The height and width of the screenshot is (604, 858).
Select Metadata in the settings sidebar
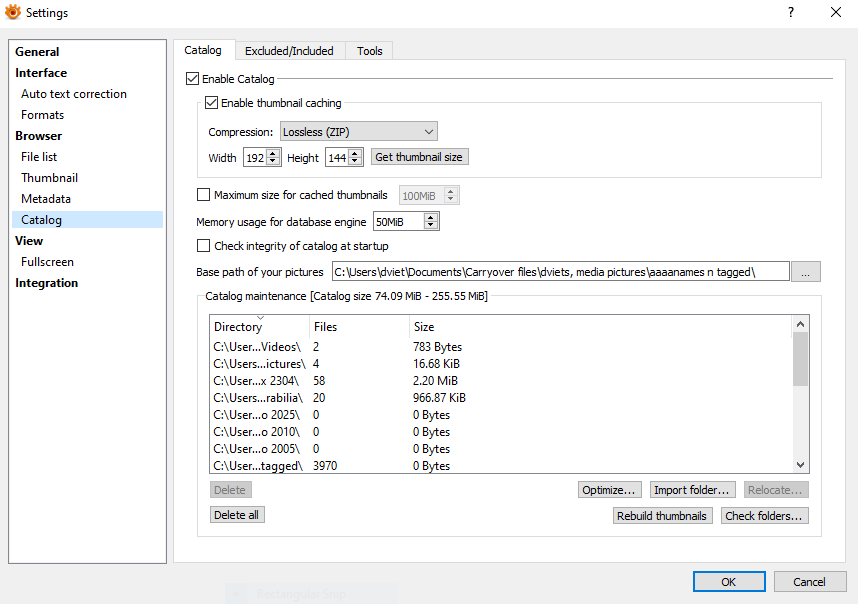(46, 199)
